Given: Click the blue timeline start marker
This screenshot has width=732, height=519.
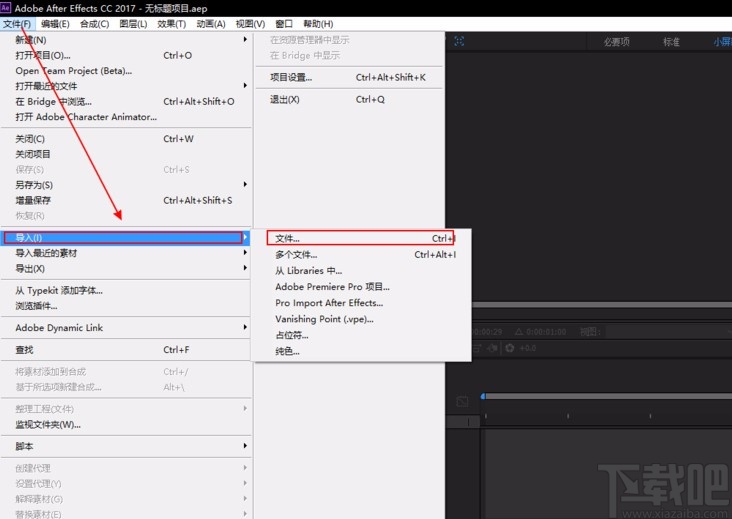Looking at the screenshot, I should (x=483, y=396).
